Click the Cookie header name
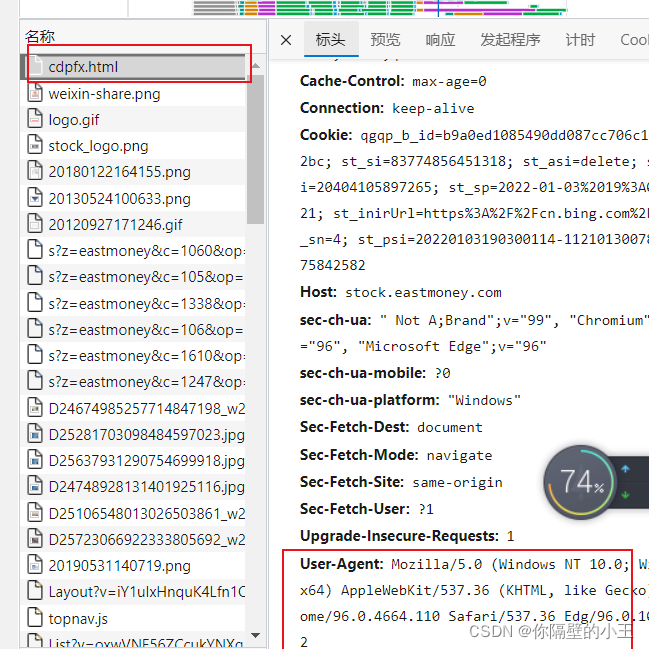Screen dimensions: 649x649 pos(326,135)
